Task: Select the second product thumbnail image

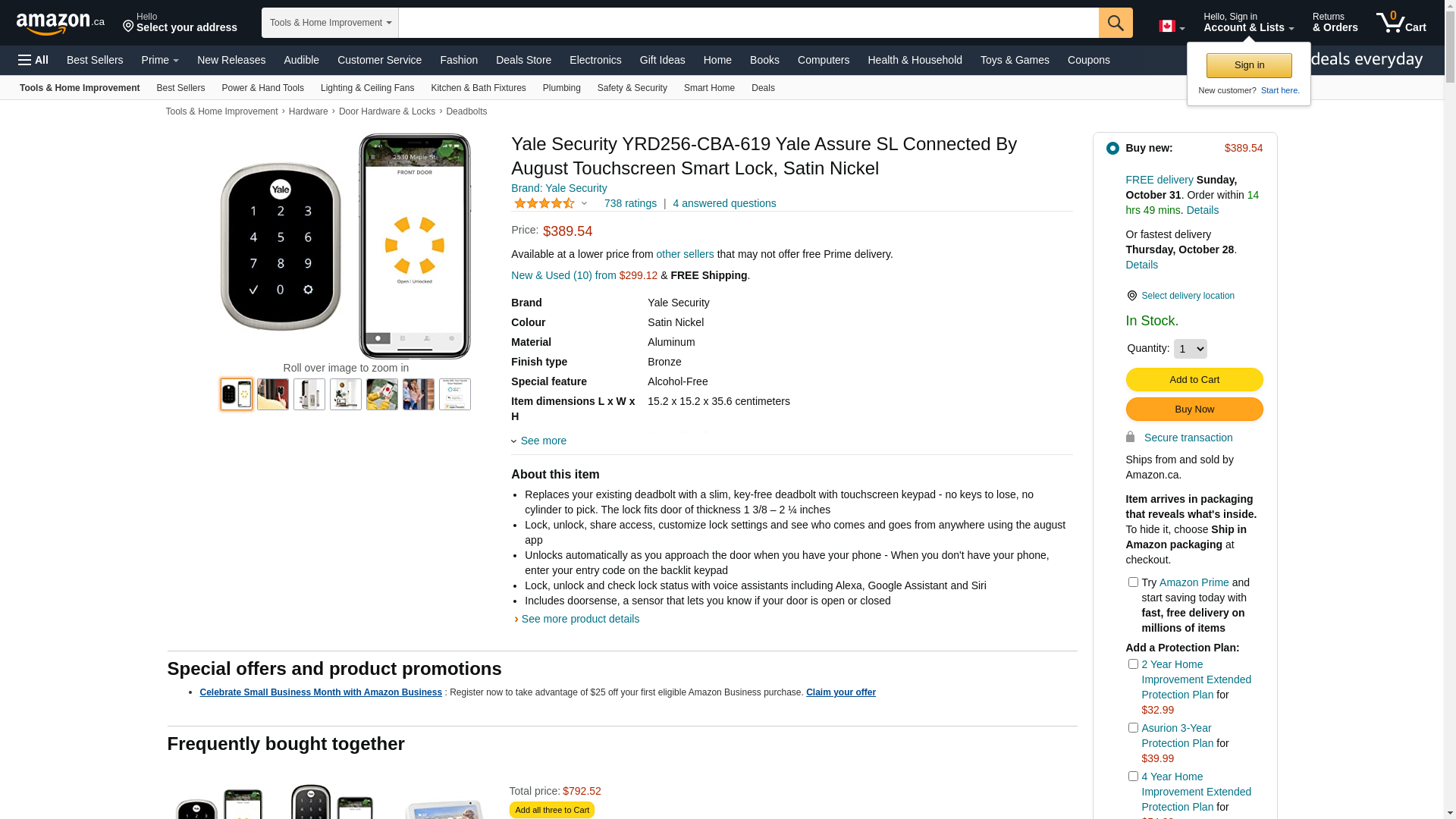Action: pyautogui.click(x=273, y=394)
